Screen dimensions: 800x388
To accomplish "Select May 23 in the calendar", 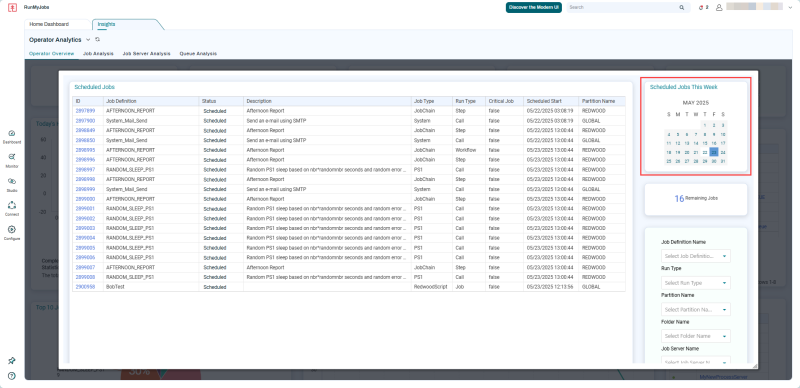I will (x=714, y=152).
